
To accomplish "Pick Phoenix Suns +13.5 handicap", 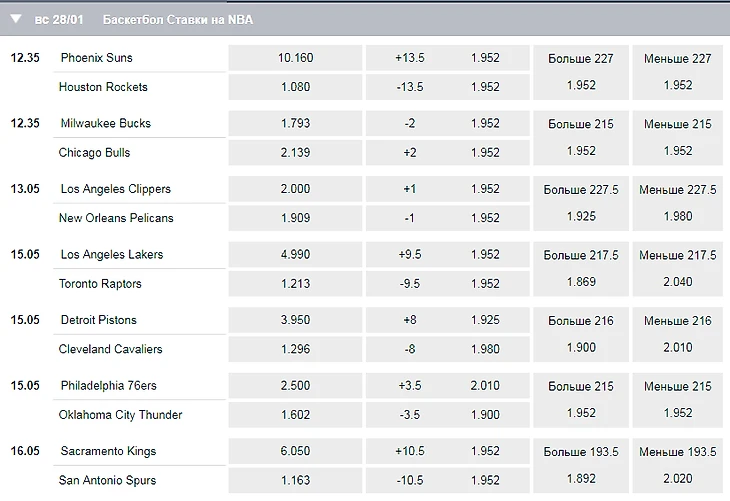I will (x=447, y=58).
